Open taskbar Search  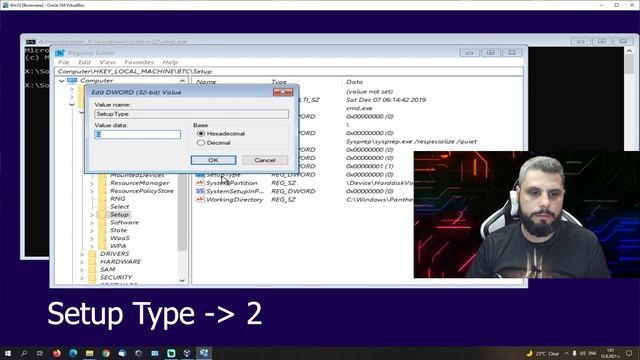pyautogui.click(x=24, y=353)
